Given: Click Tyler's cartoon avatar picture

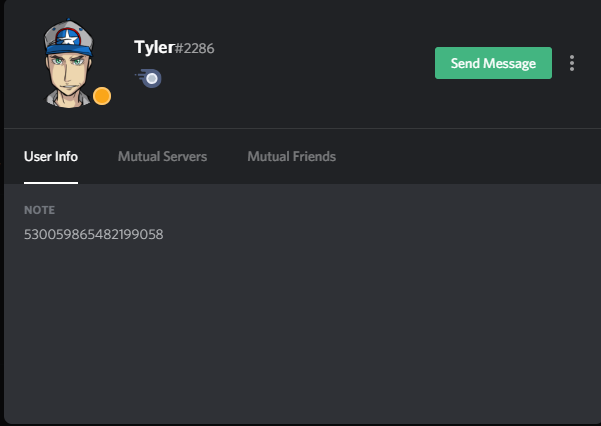Looking at the screenshot, I should (x=69, y=63).
